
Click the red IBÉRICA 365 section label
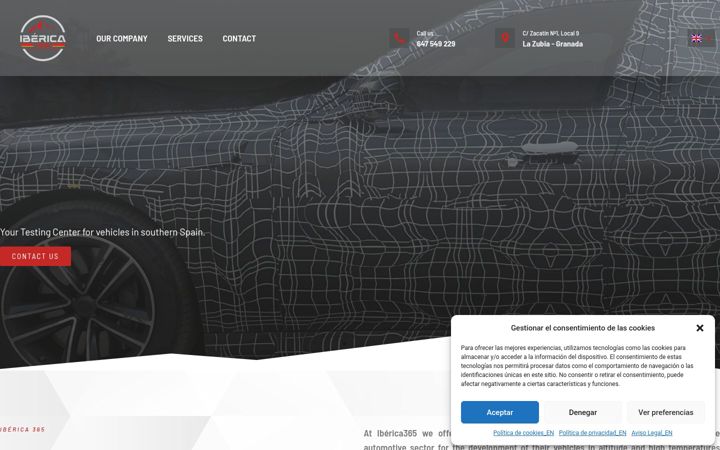click(x=22, y=430)
